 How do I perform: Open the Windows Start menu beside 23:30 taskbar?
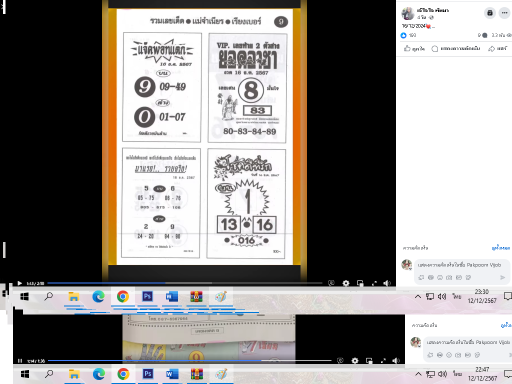(24, 296)
